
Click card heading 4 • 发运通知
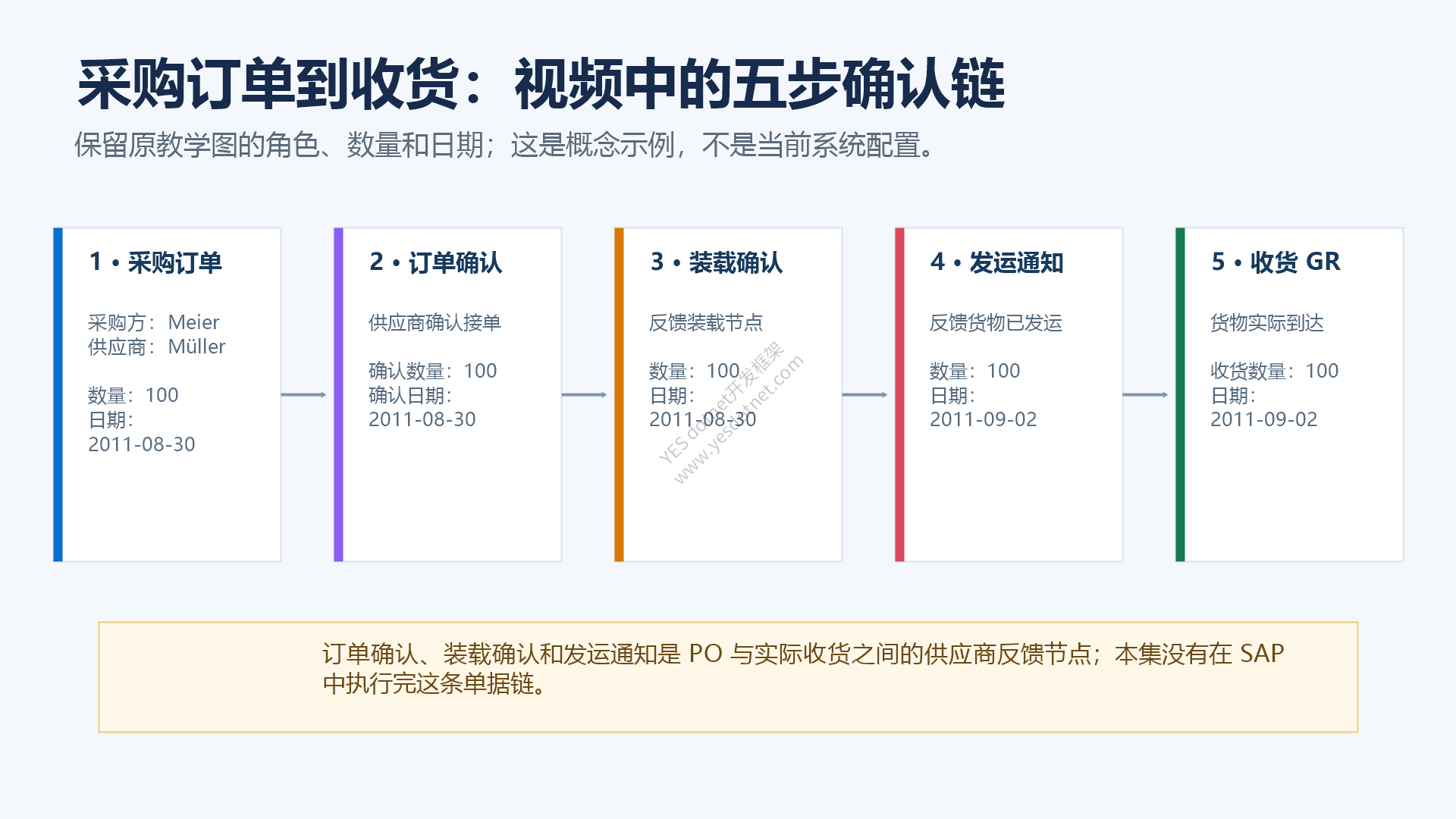pos(997,262)
